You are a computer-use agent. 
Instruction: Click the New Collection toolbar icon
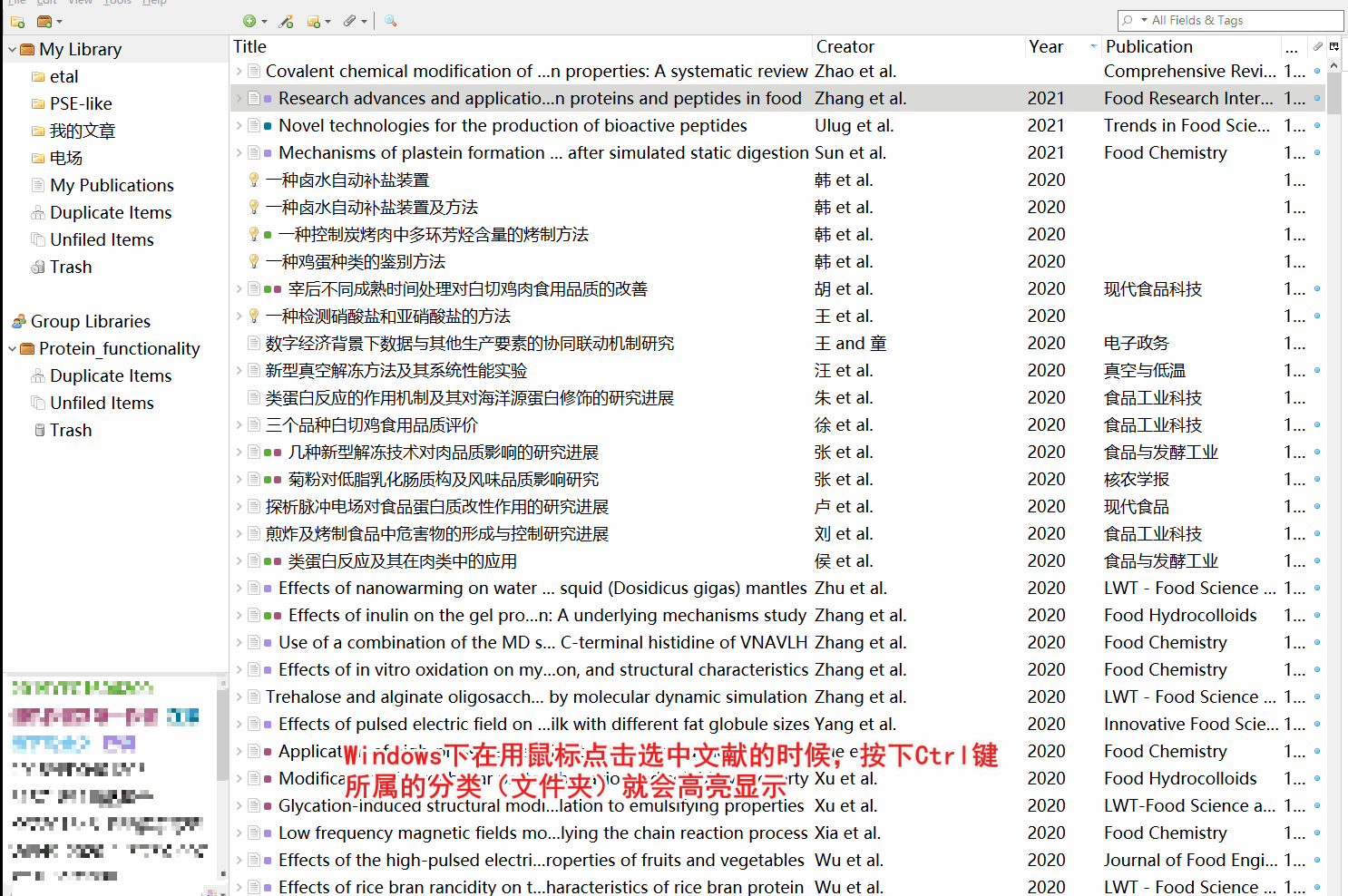coord(17,21)
